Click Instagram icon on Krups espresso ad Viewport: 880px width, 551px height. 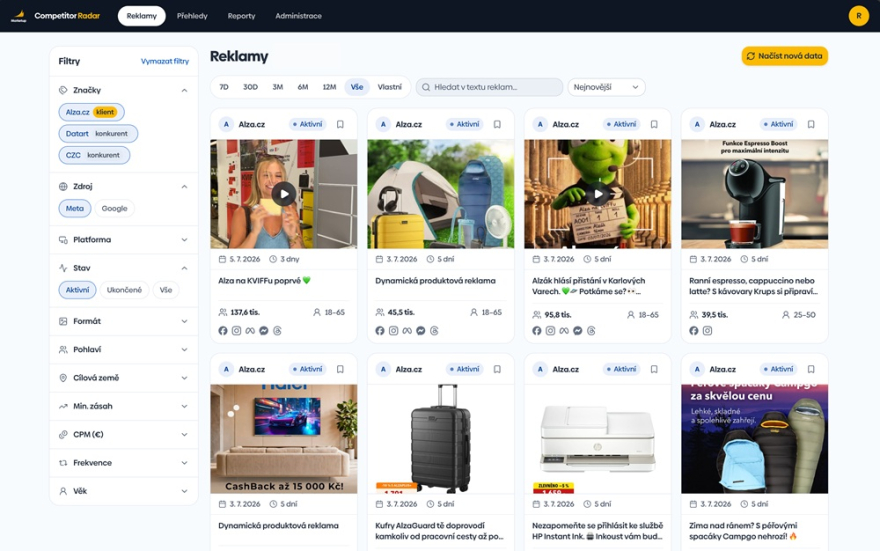[x=708, y=330]
